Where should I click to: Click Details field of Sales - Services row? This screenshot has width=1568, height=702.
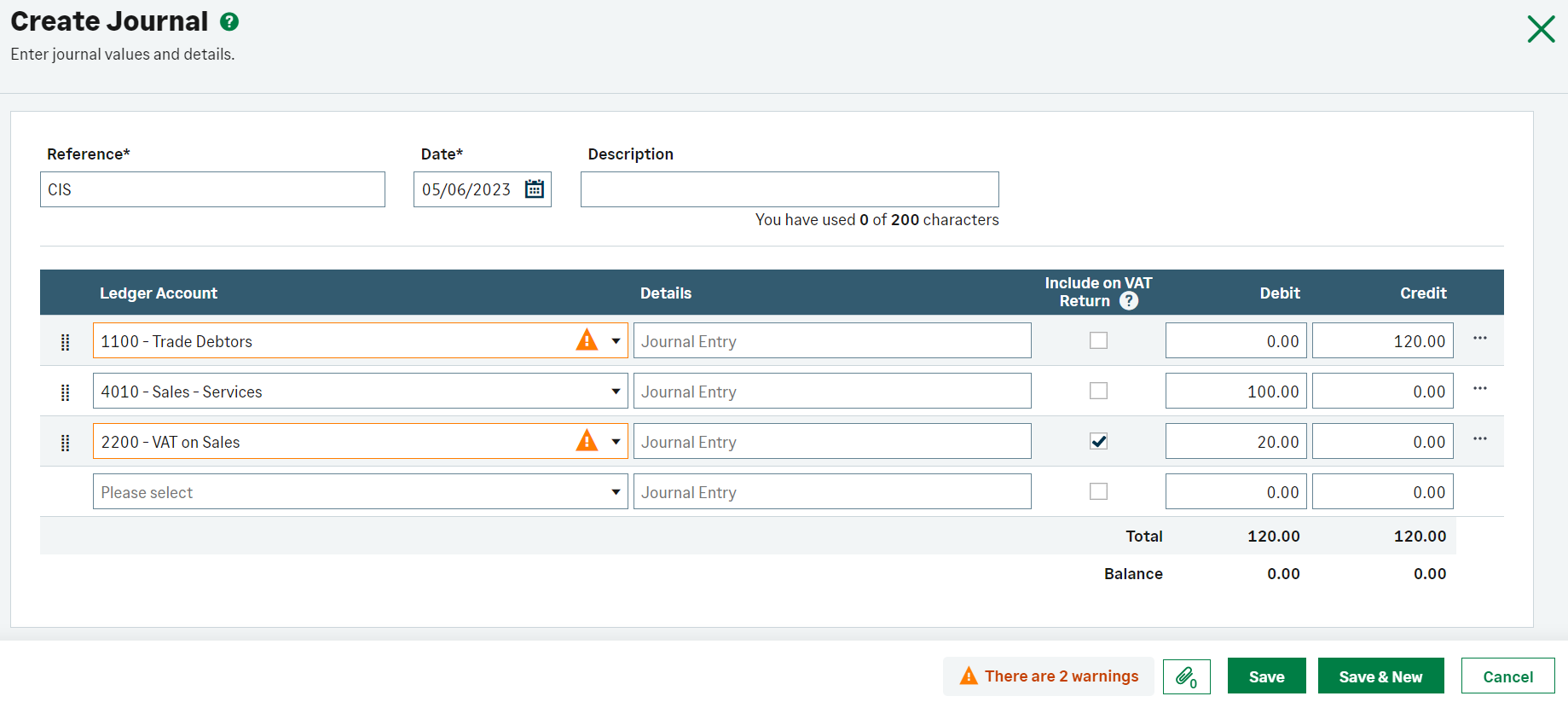[832, 392]
